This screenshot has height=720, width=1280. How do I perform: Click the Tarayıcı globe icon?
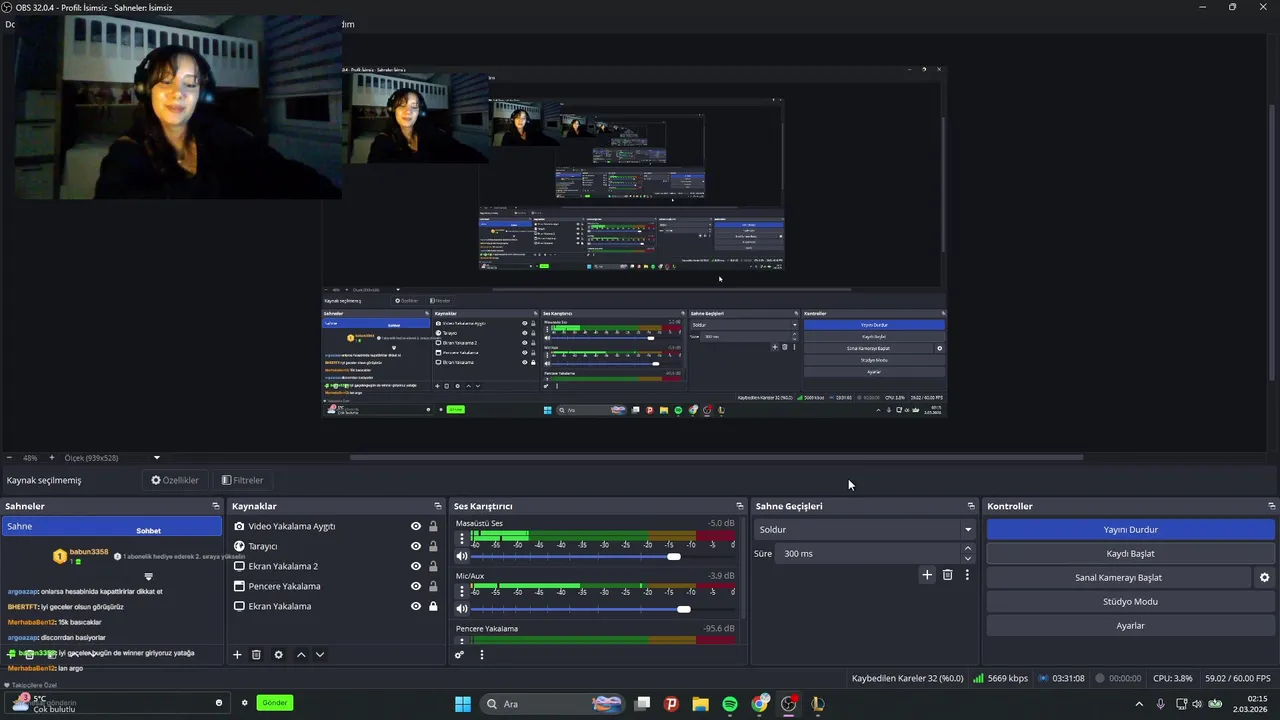[239, 546]
